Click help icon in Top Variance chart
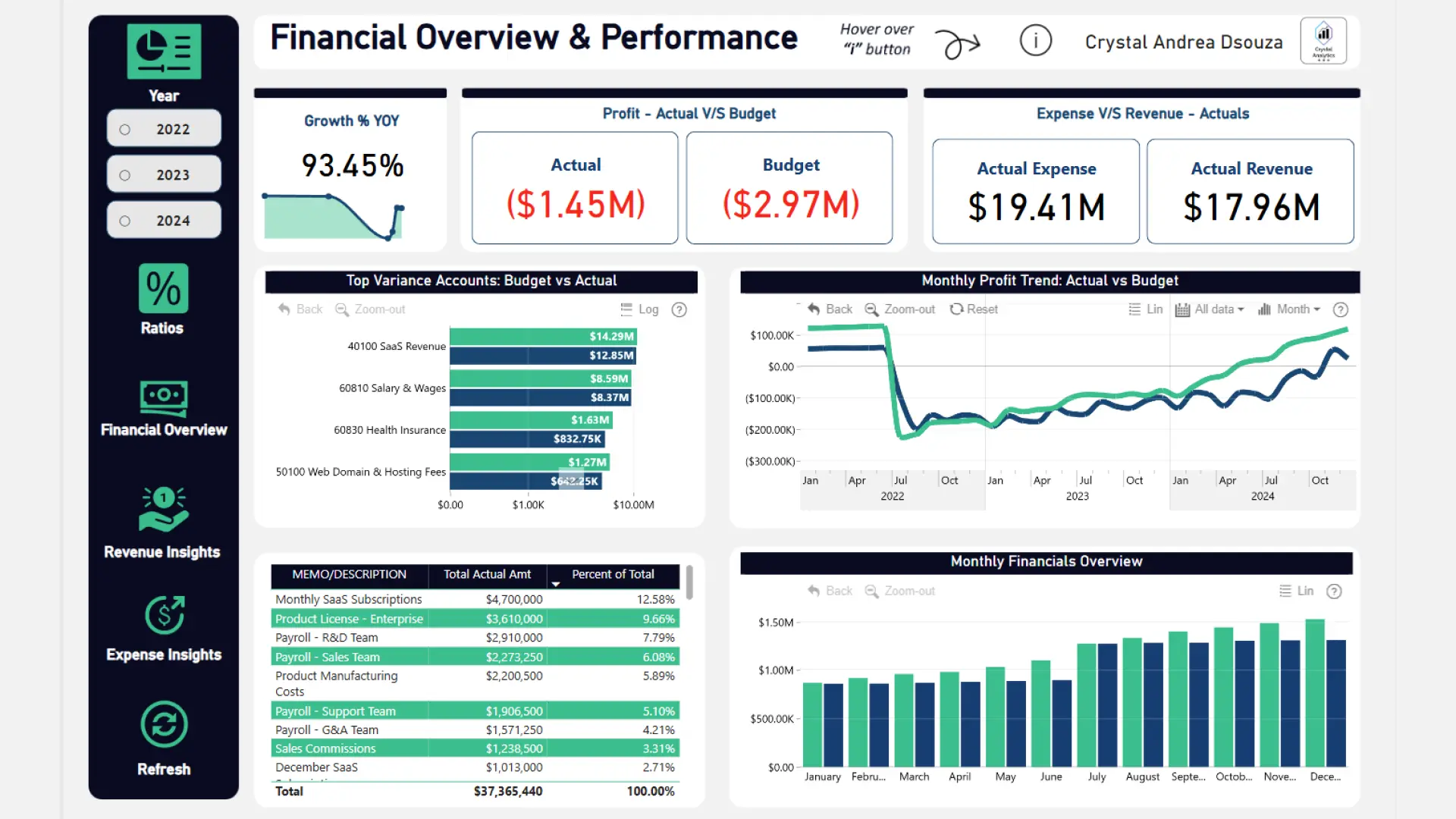 point(679,309)
